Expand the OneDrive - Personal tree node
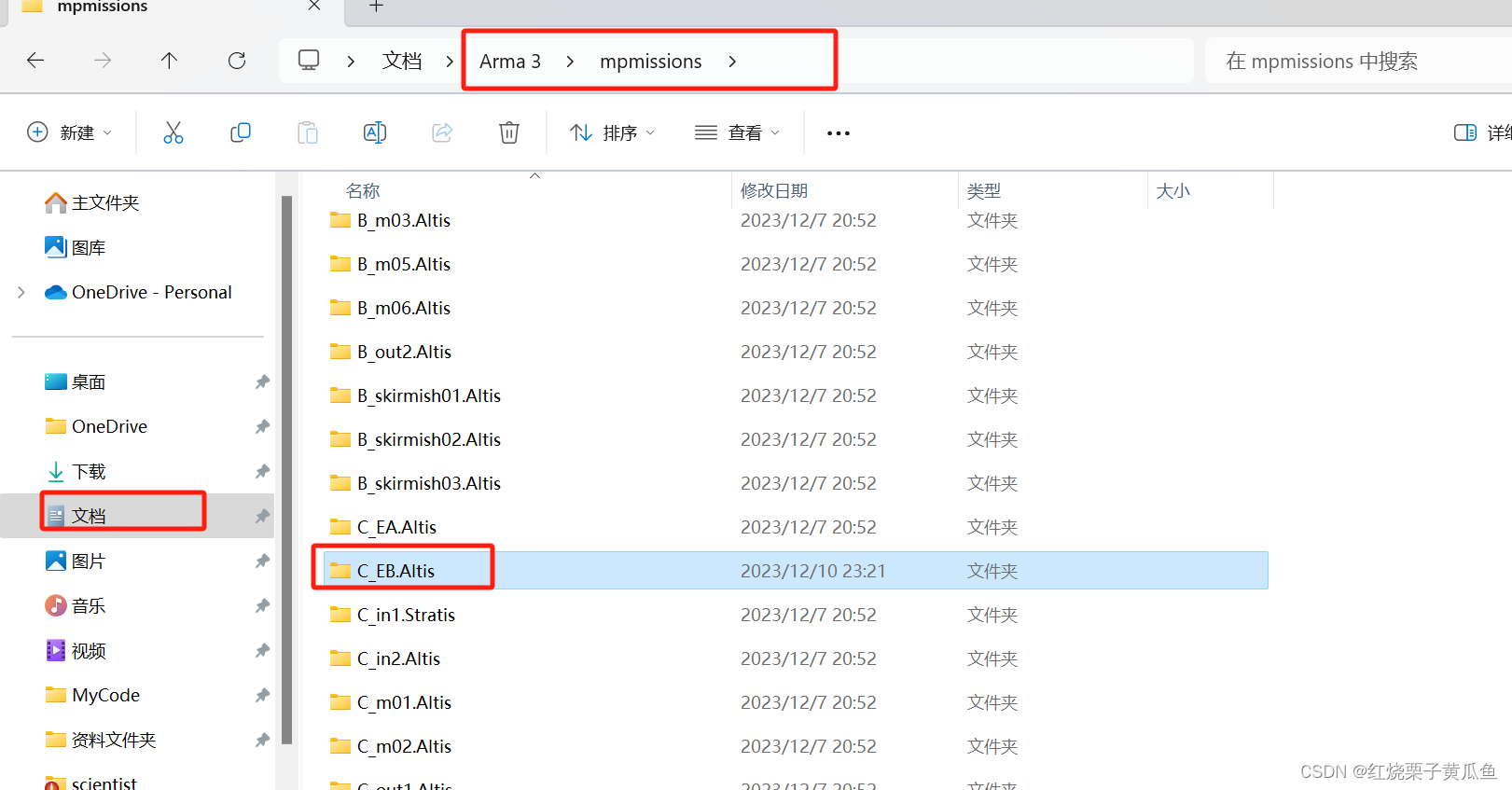This screenshot has width=1512, height=790. pyautogui.click(x=21, y=292)
